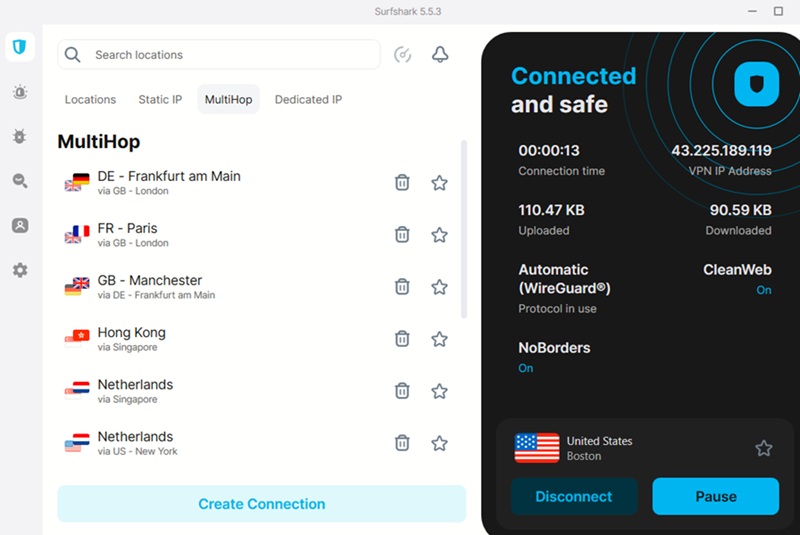Open the VPN shield sidebar icon
Screen dimensions: 800x535
pyautogui.click(x=20, y=47)
